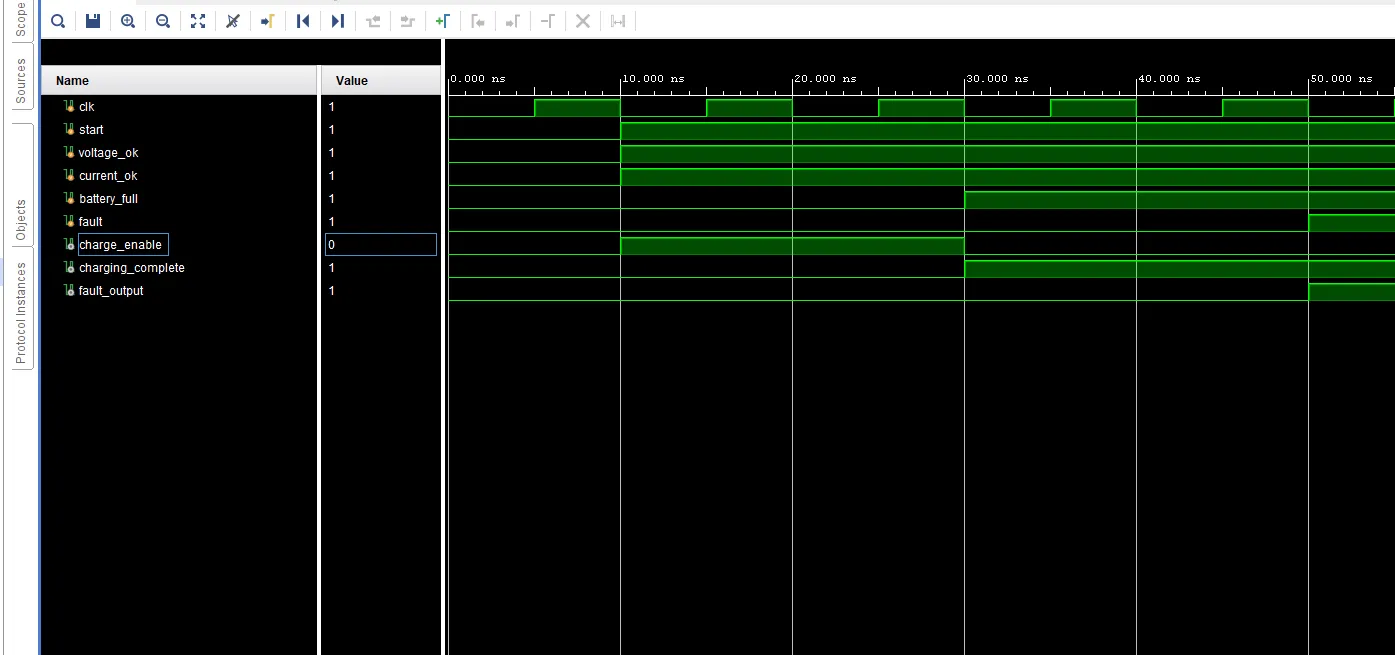
Task: Click the charge_enable value field
Action: pyautogui.click(x=381, y=244)
